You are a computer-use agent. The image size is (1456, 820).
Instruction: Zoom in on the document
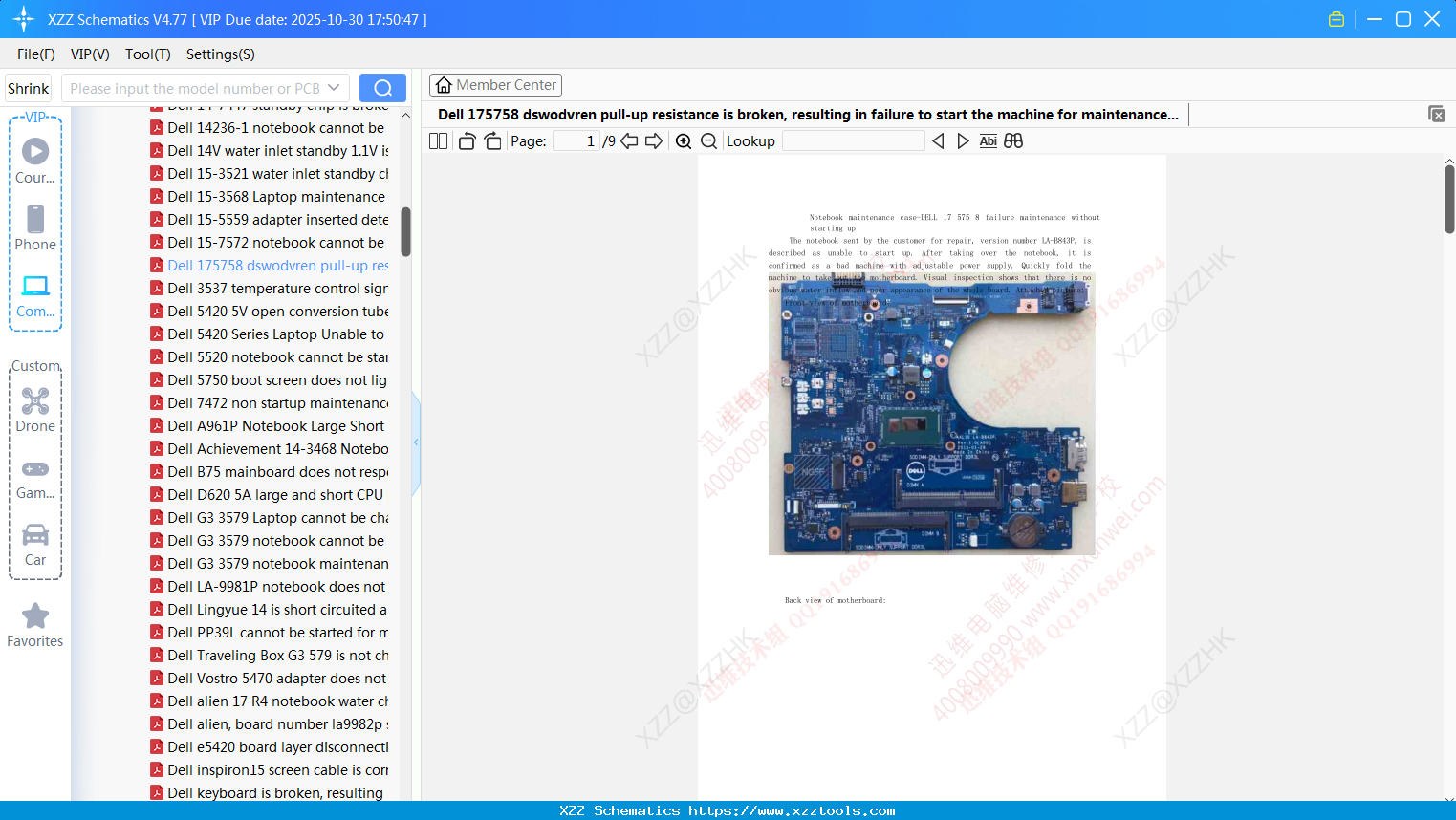pyautogui.click(x=684, y=140)
